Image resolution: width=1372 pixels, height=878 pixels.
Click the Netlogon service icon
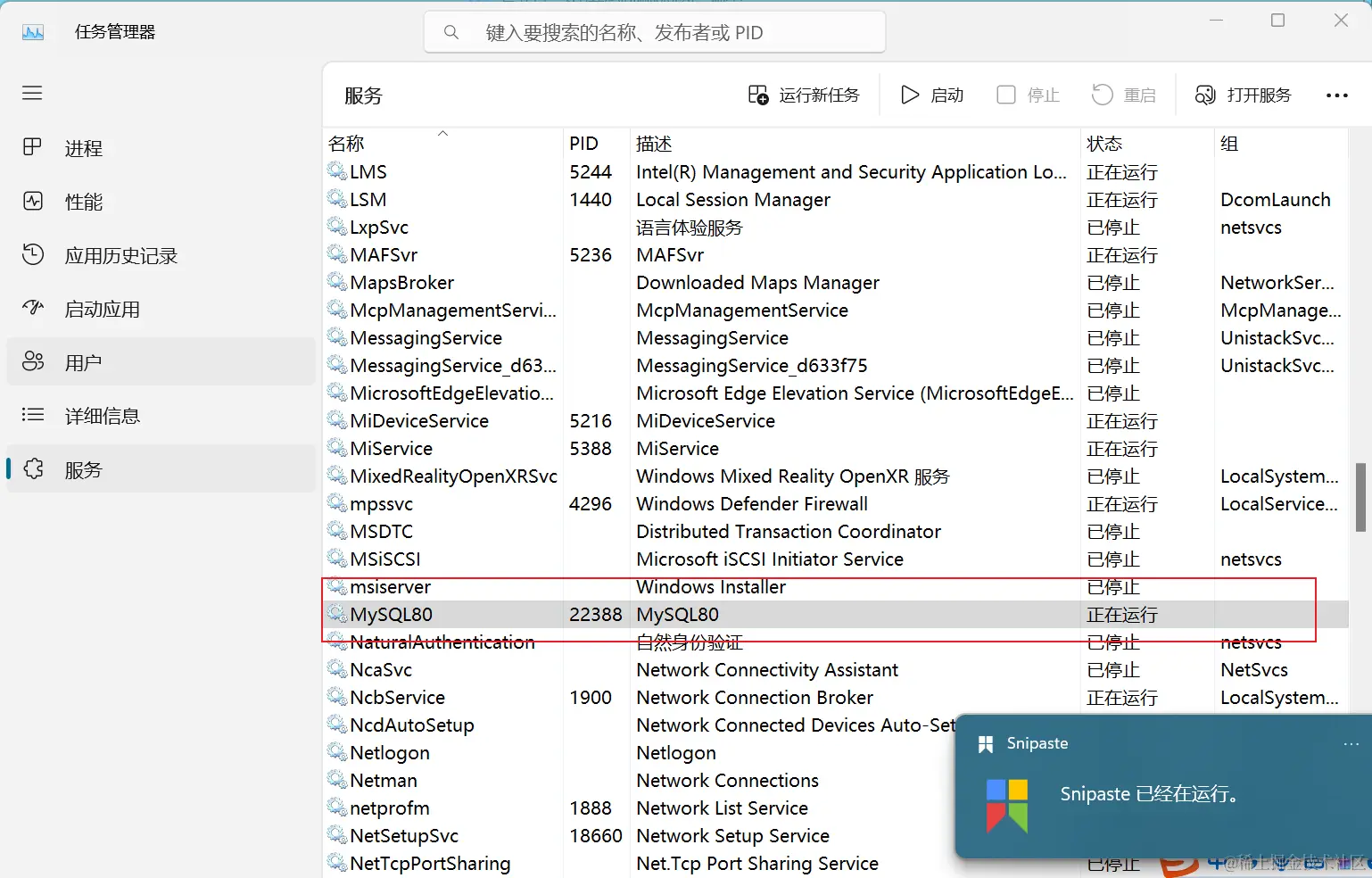(337, 751)
